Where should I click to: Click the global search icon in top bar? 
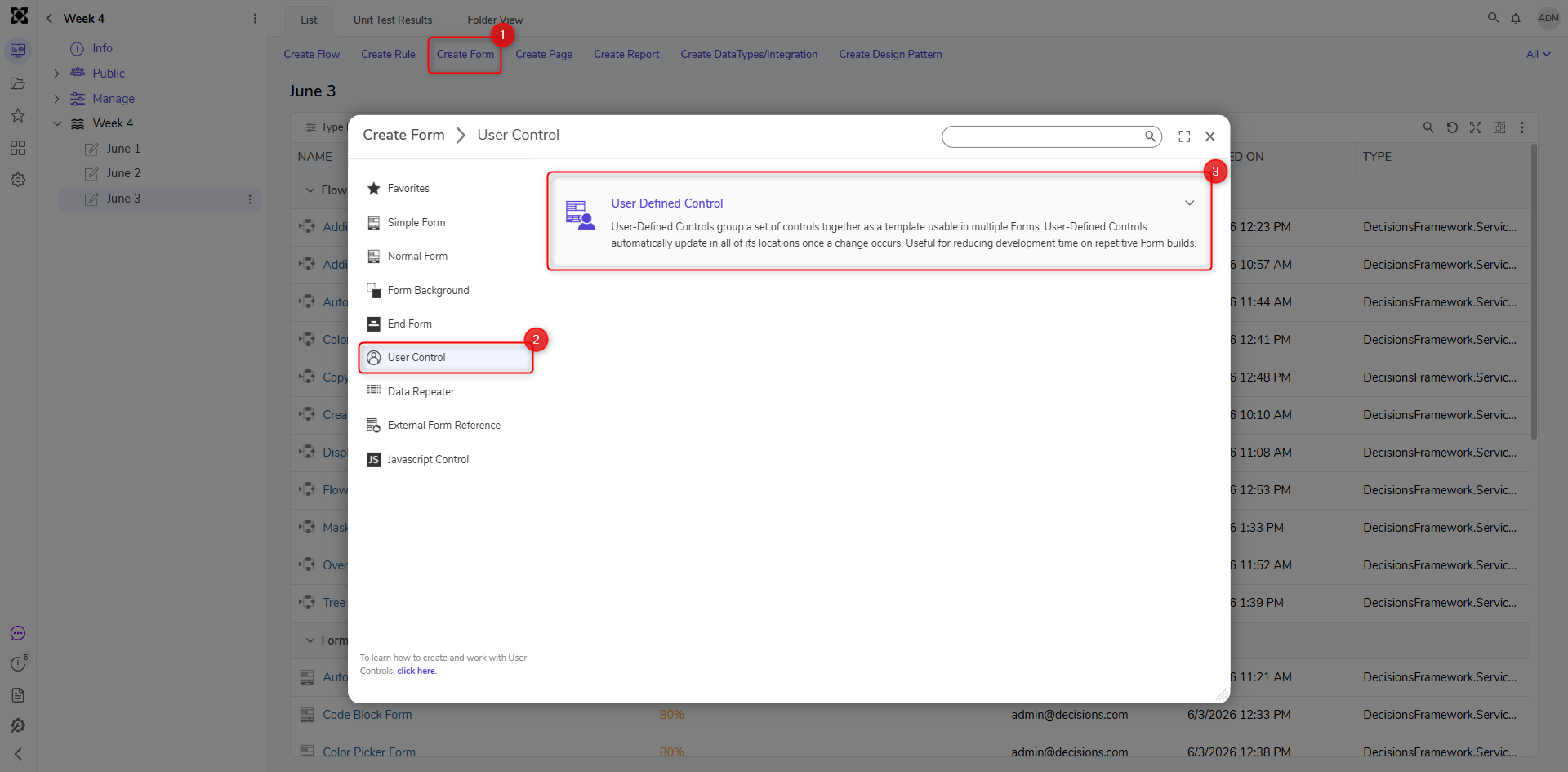coord(1493,17)
